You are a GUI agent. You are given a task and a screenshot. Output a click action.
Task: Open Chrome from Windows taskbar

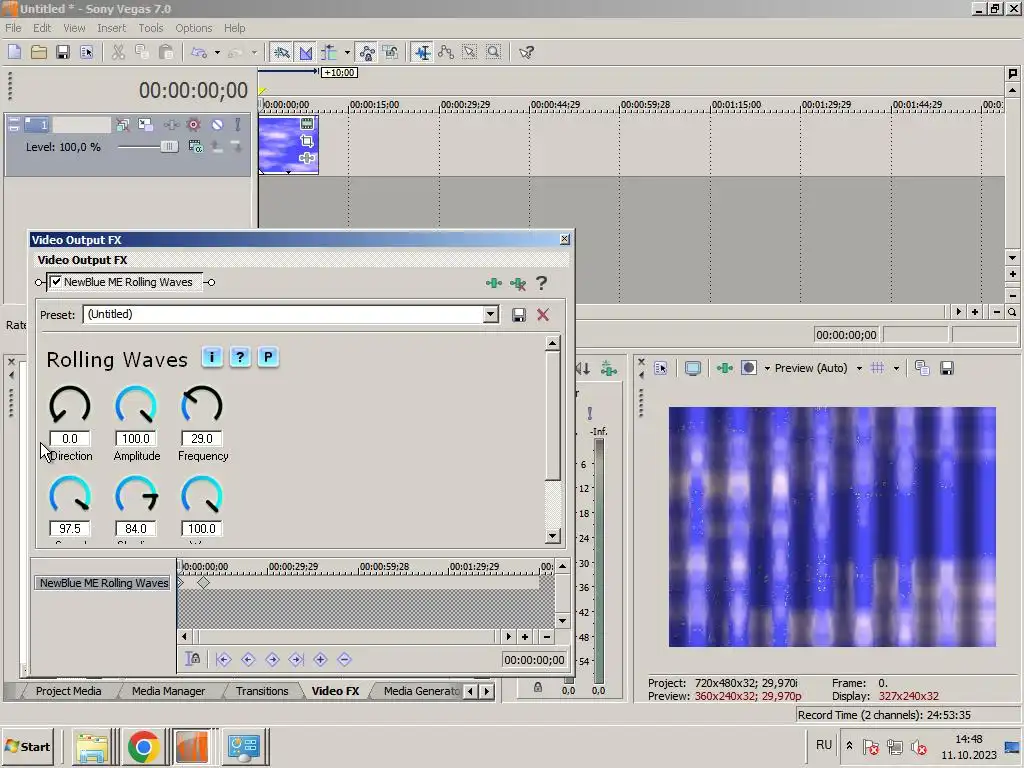coord(144,746)
